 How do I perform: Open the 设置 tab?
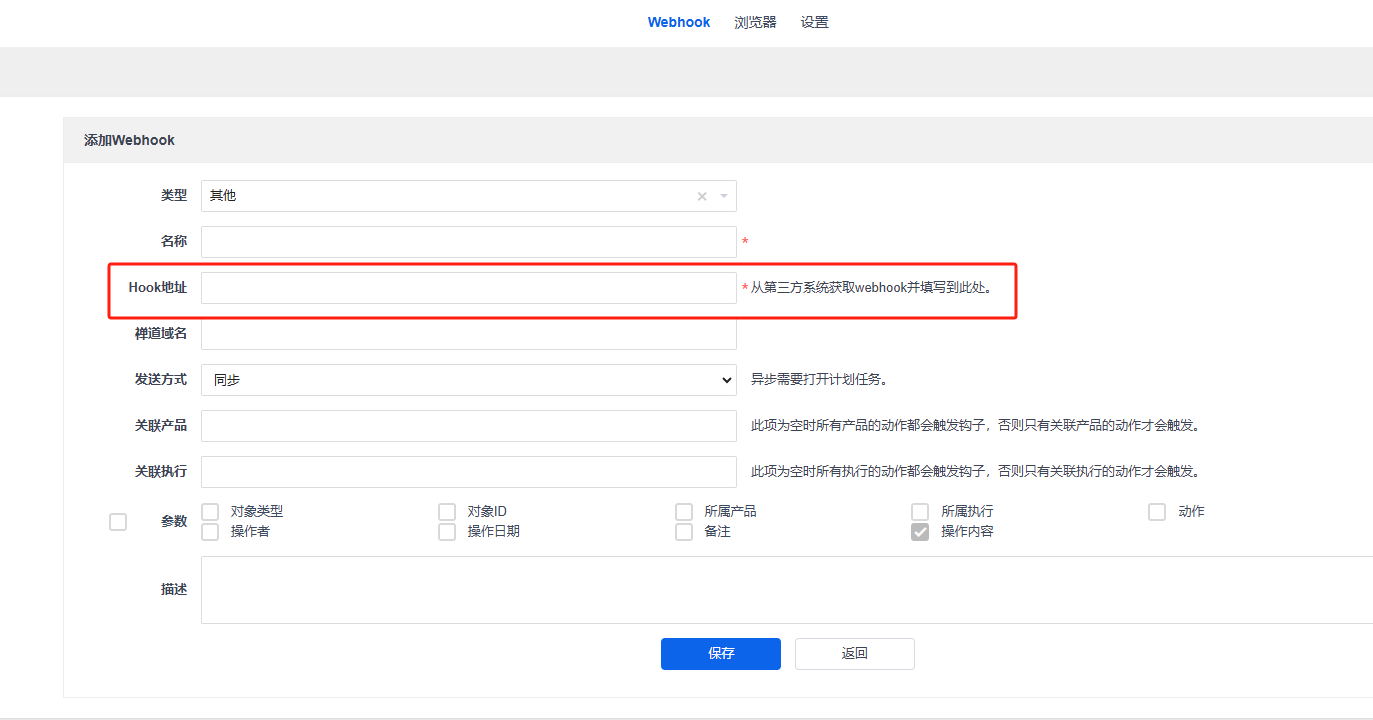pos(814,21)
